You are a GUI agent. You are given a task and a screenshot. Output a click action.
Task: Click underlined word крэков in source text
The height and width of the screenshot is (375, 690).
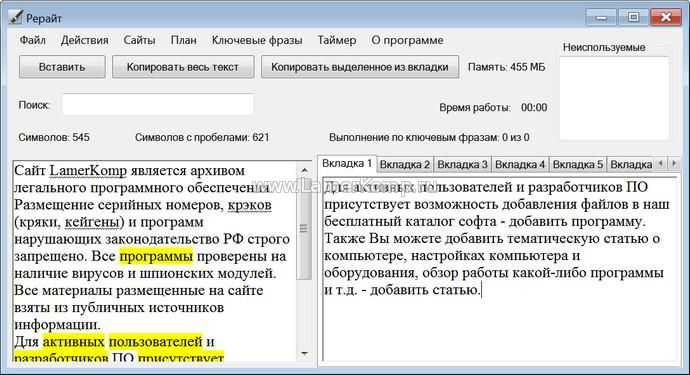(250, 205)
